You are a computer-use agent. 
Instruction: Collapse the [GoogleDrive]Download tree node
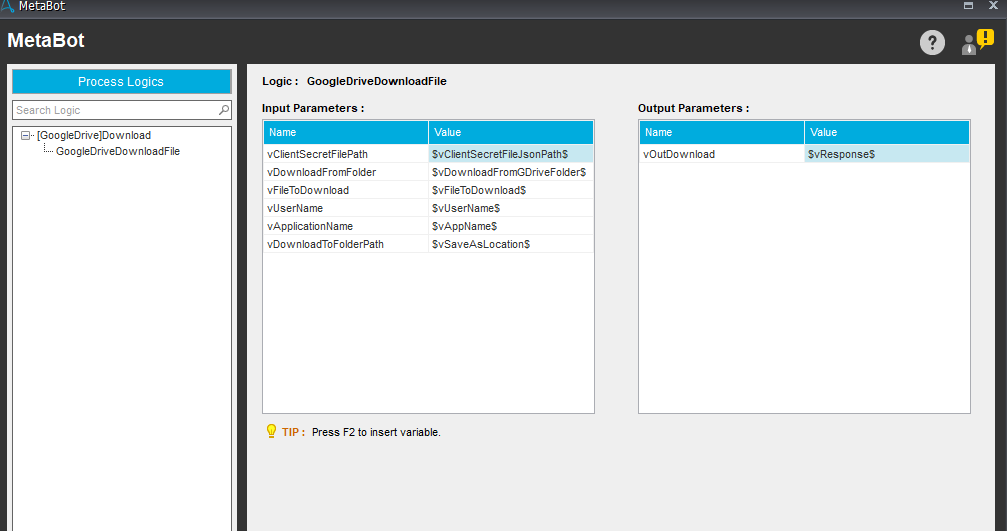pos(26,135)
